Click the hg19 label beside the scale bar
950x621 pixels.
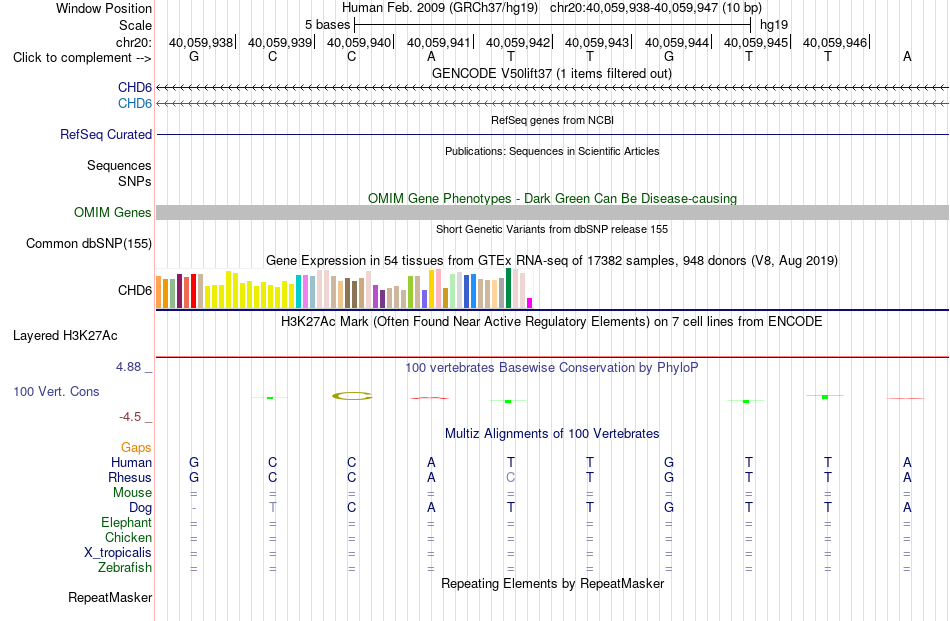click(x=774, y=25)
